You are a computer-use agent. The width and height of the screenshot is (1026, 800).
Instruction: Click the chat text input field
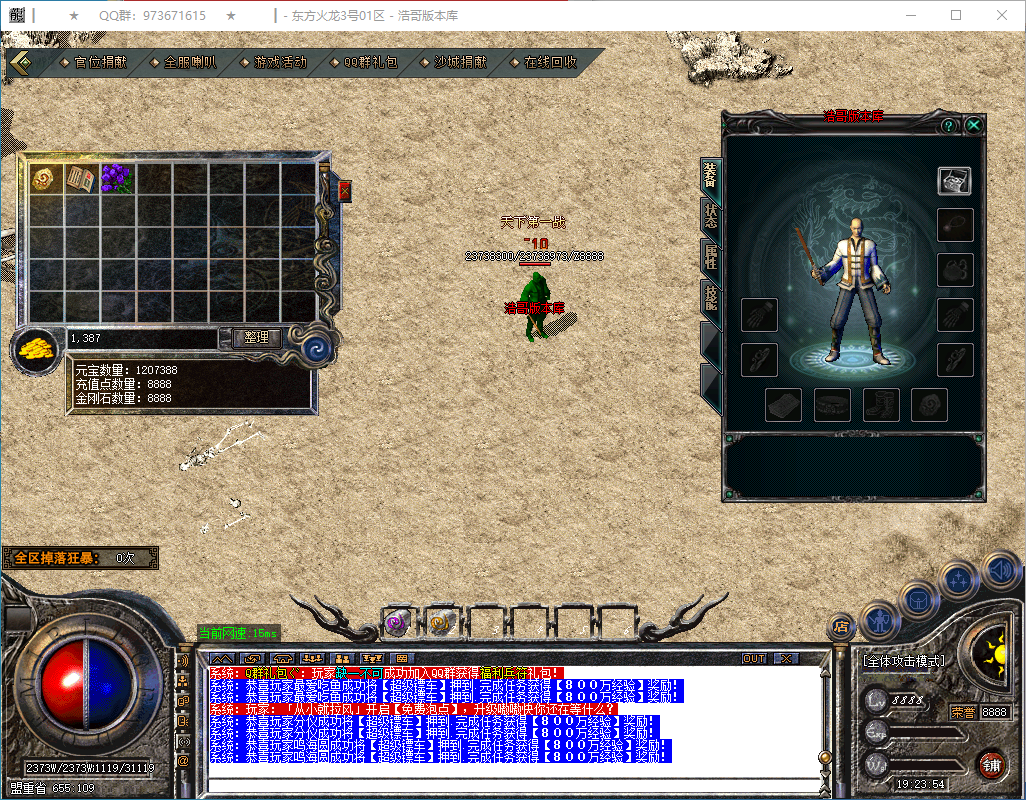point(514,785)
